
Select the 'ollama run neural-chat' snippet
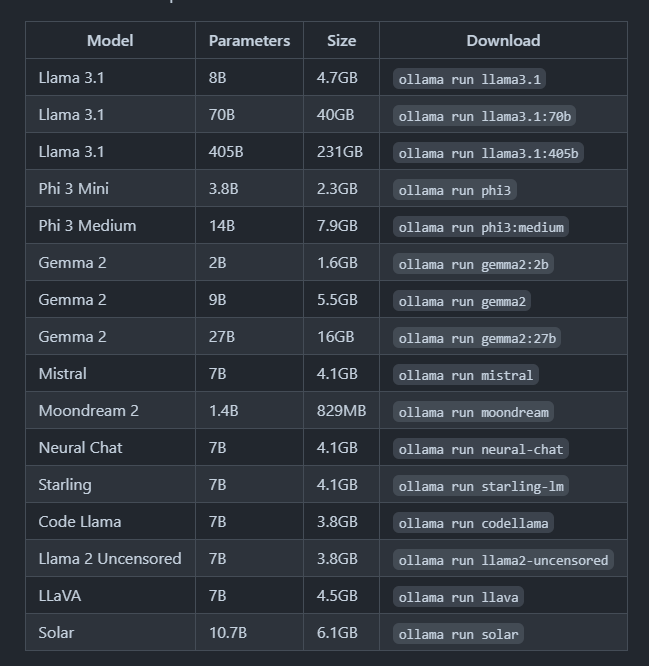[x=481, y=449]
